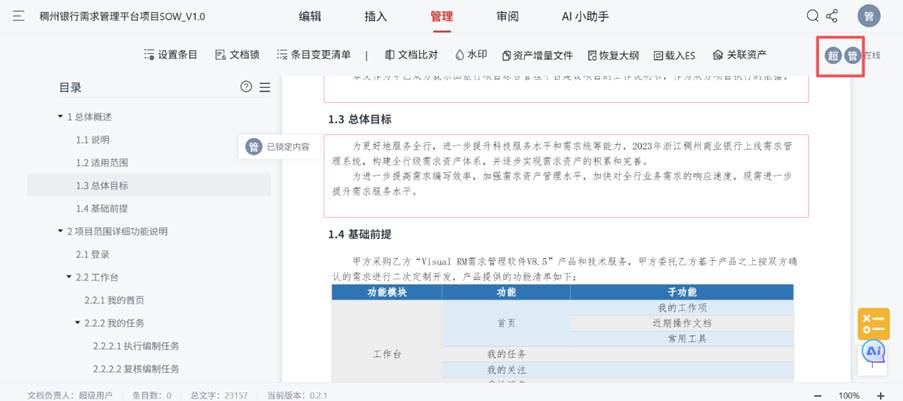The width and height of the screenshot is (903, 401).
Task: Click the 功能模块 table header
Action: (387, 292)
